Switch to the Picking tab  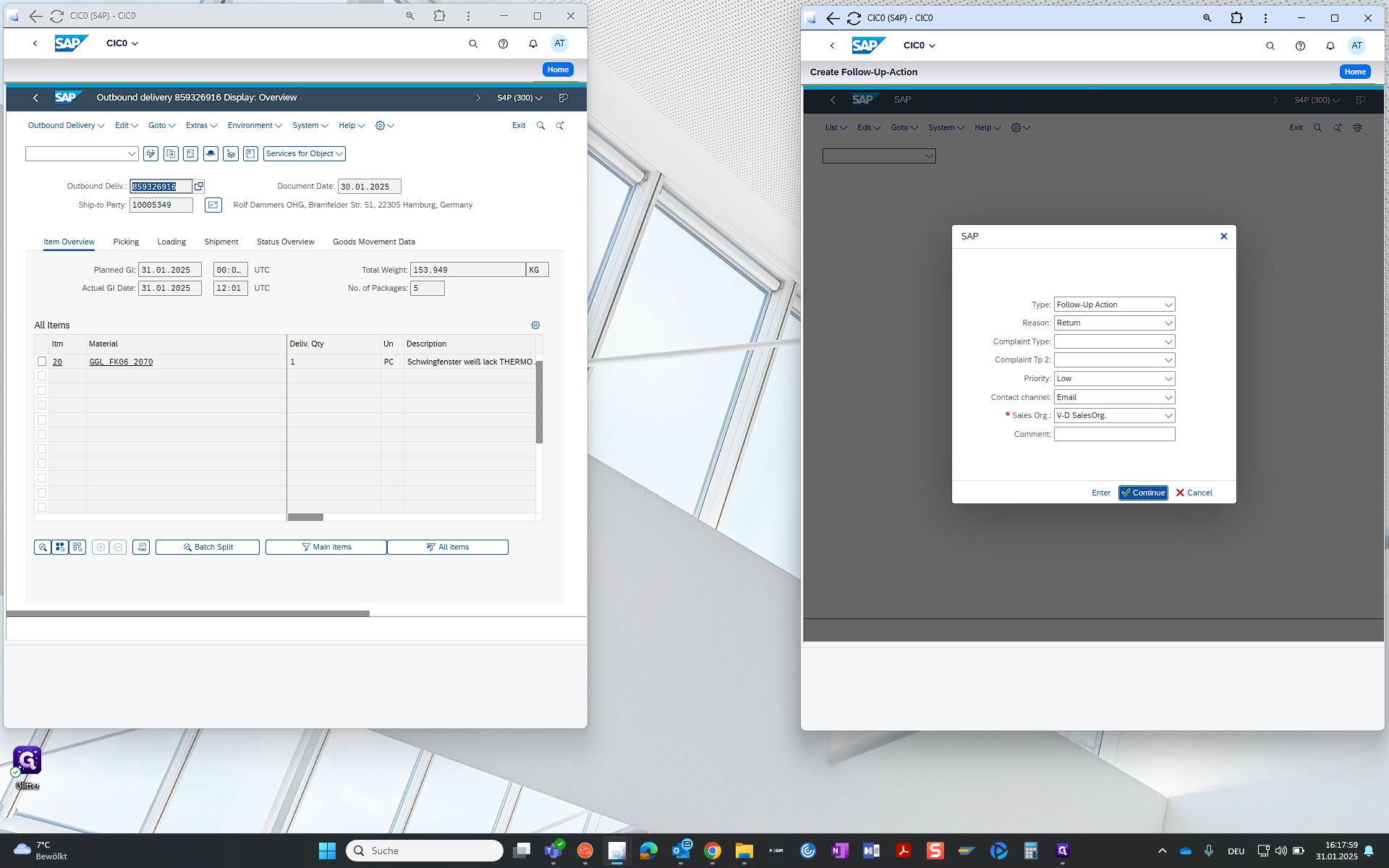tap(126, 242)
